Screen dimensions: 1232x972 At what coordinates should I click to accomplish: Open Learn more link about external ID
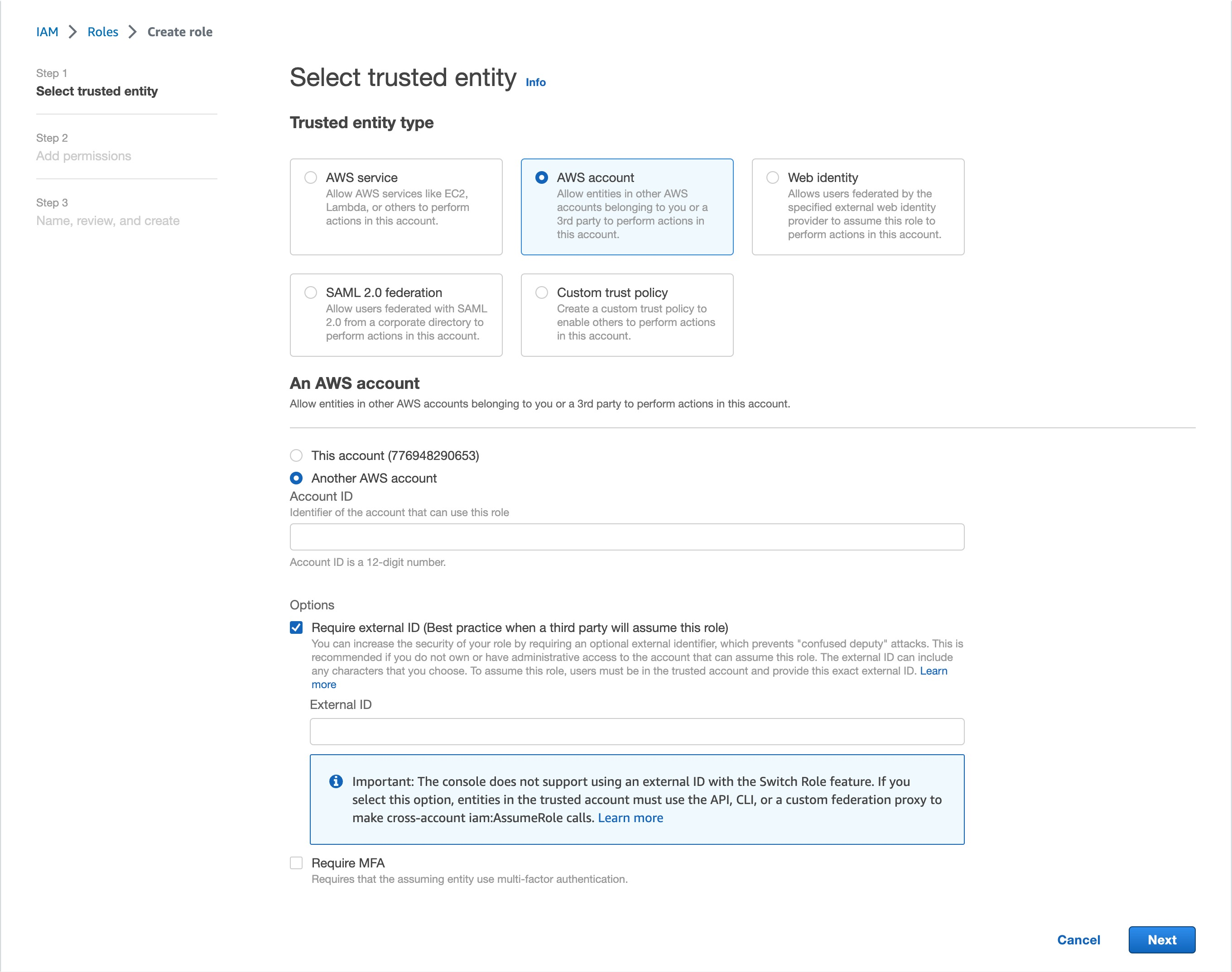click(933, 671)
